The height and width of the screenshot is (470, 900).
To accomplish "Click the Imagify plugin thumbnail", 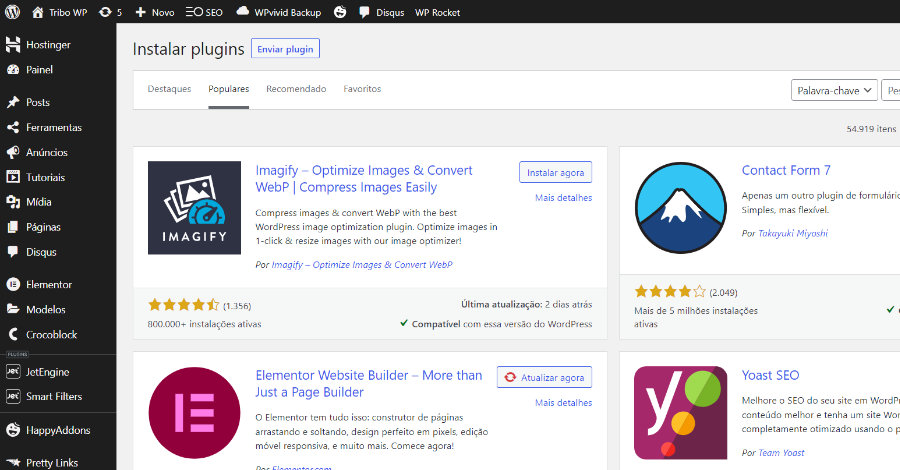I will [195, 208].
